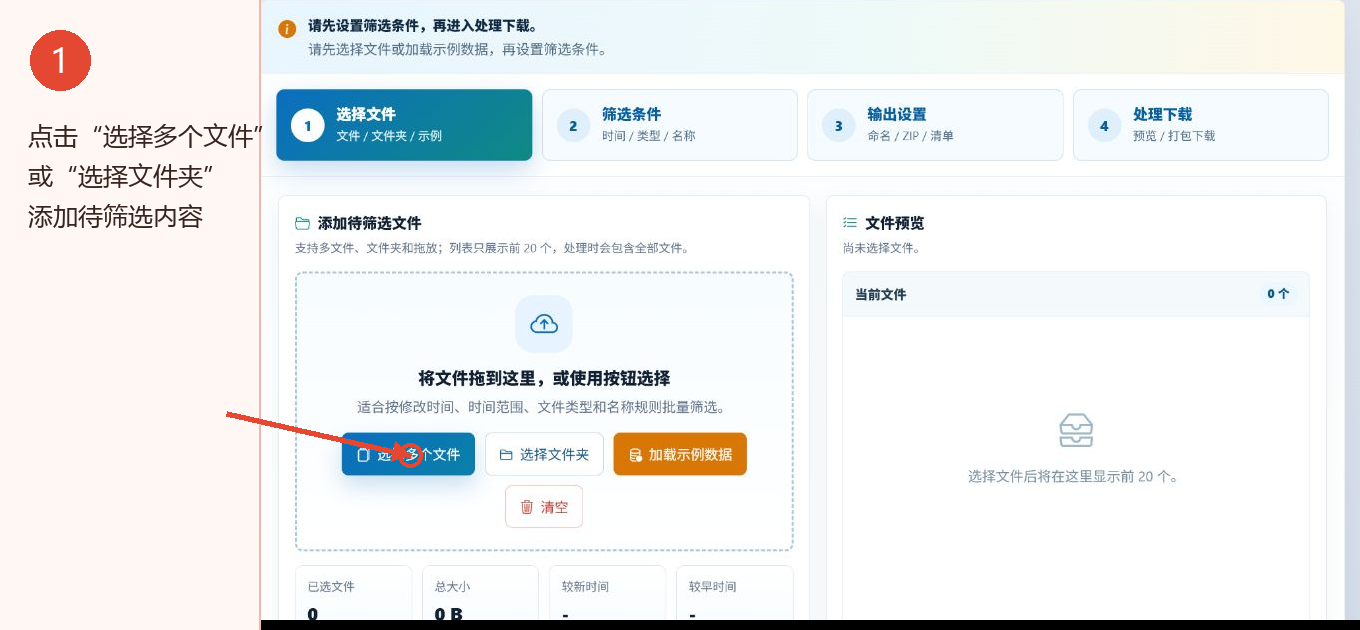The width and height of the screenshot is (1360, 630).
Task: Click the 0 个 file count badge
Action: (x=1278, y=294)
